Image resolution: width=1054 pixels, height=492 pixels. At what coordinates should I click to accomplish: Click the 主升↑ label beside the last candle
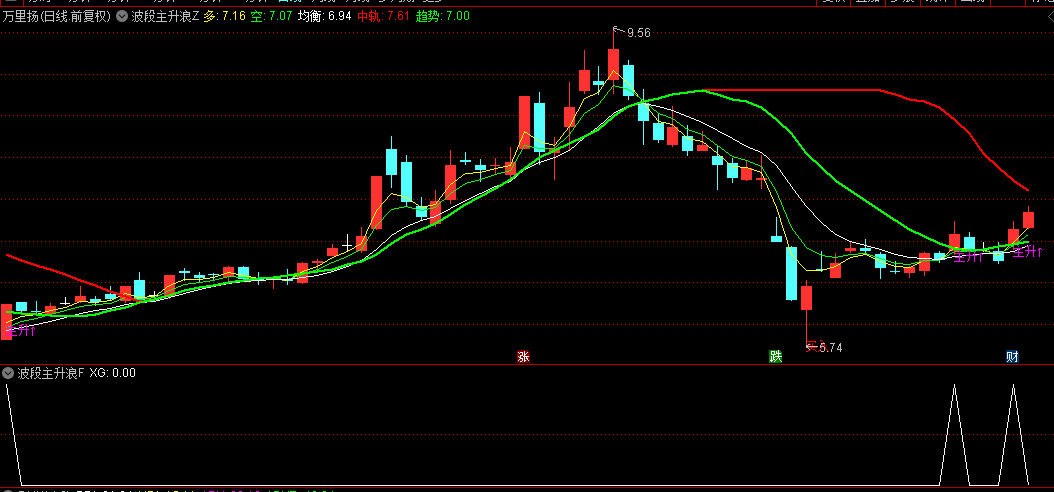pos(1027,252)
